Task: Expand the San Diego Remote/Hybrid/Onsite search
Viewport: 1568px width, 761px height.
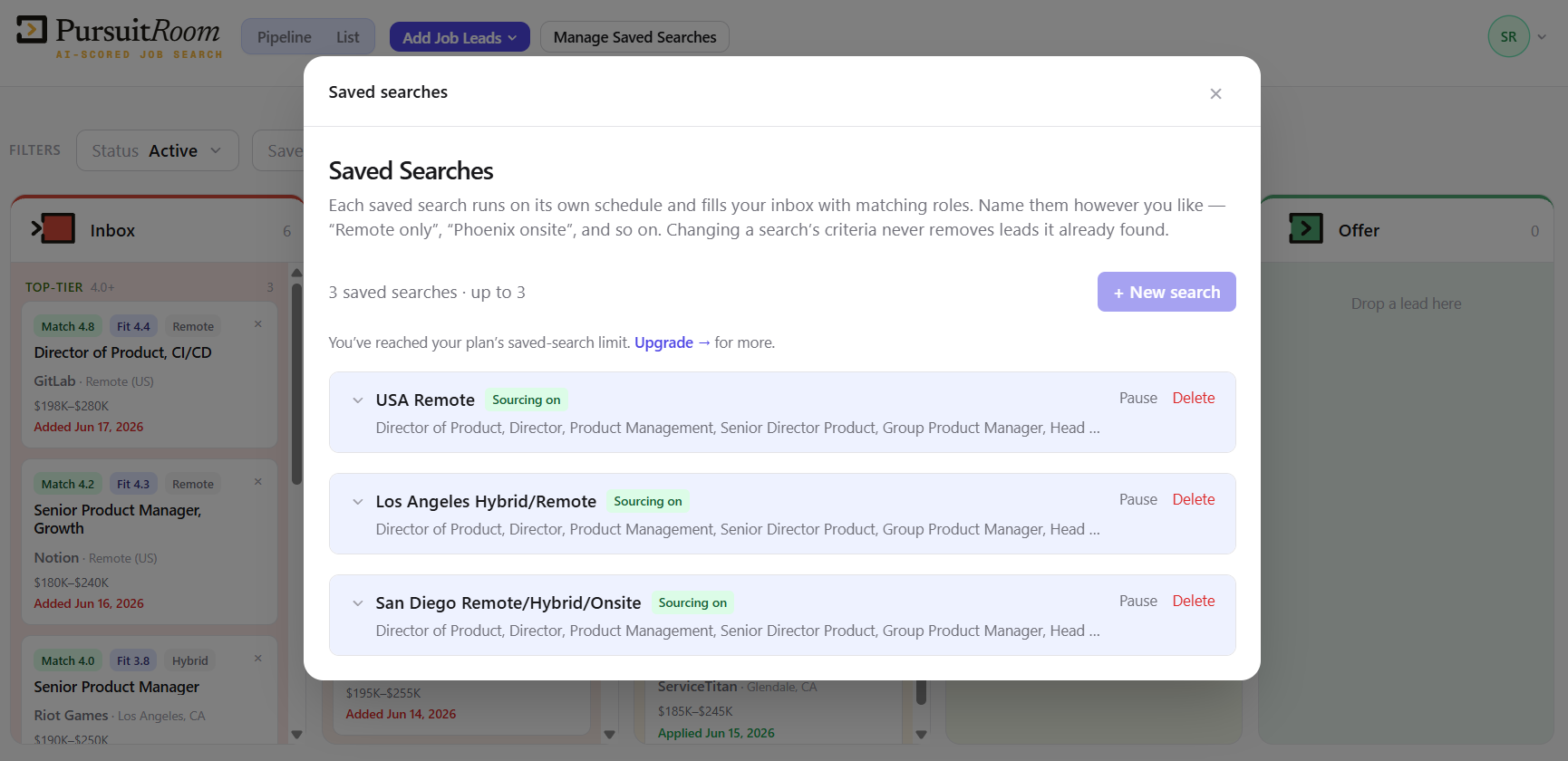Action: tap(358, 603)
